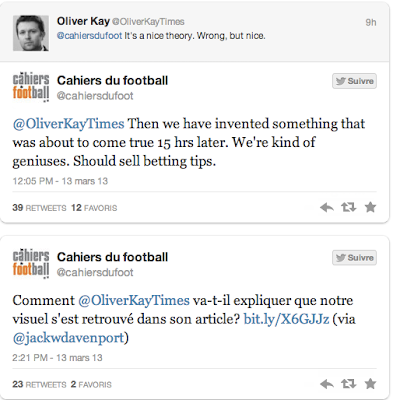Viewport: 393px width, 400px height.
Task: Retweet the tweet mentioning @jackwdavenport
Action: 349,384
